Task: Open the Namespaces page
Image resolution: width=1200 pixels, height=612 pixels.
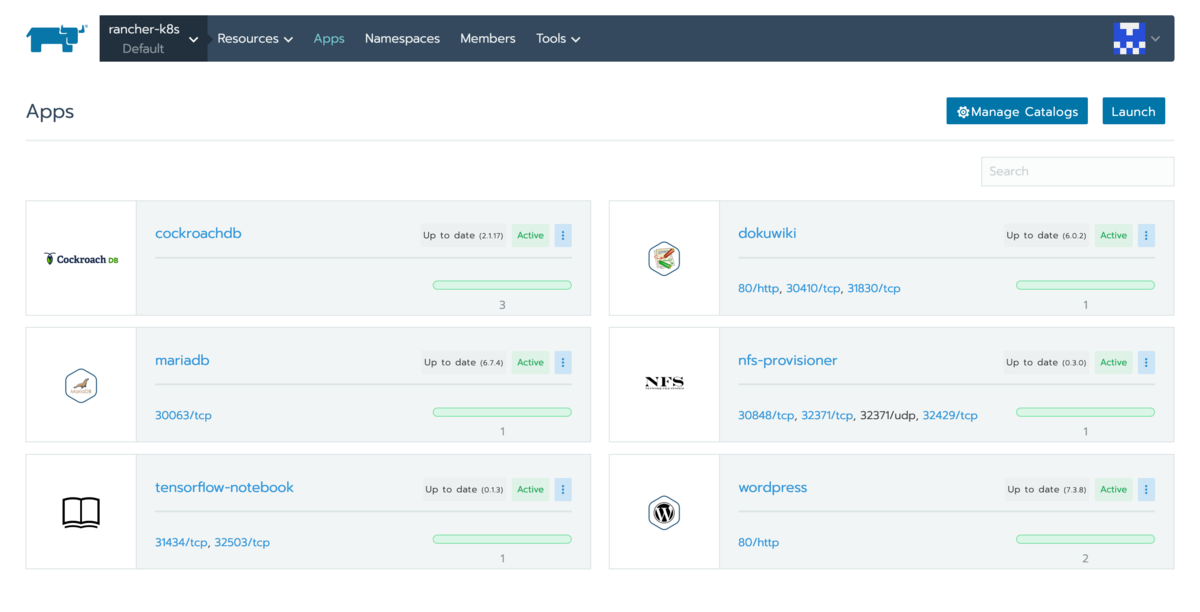Action: point(402,38)
